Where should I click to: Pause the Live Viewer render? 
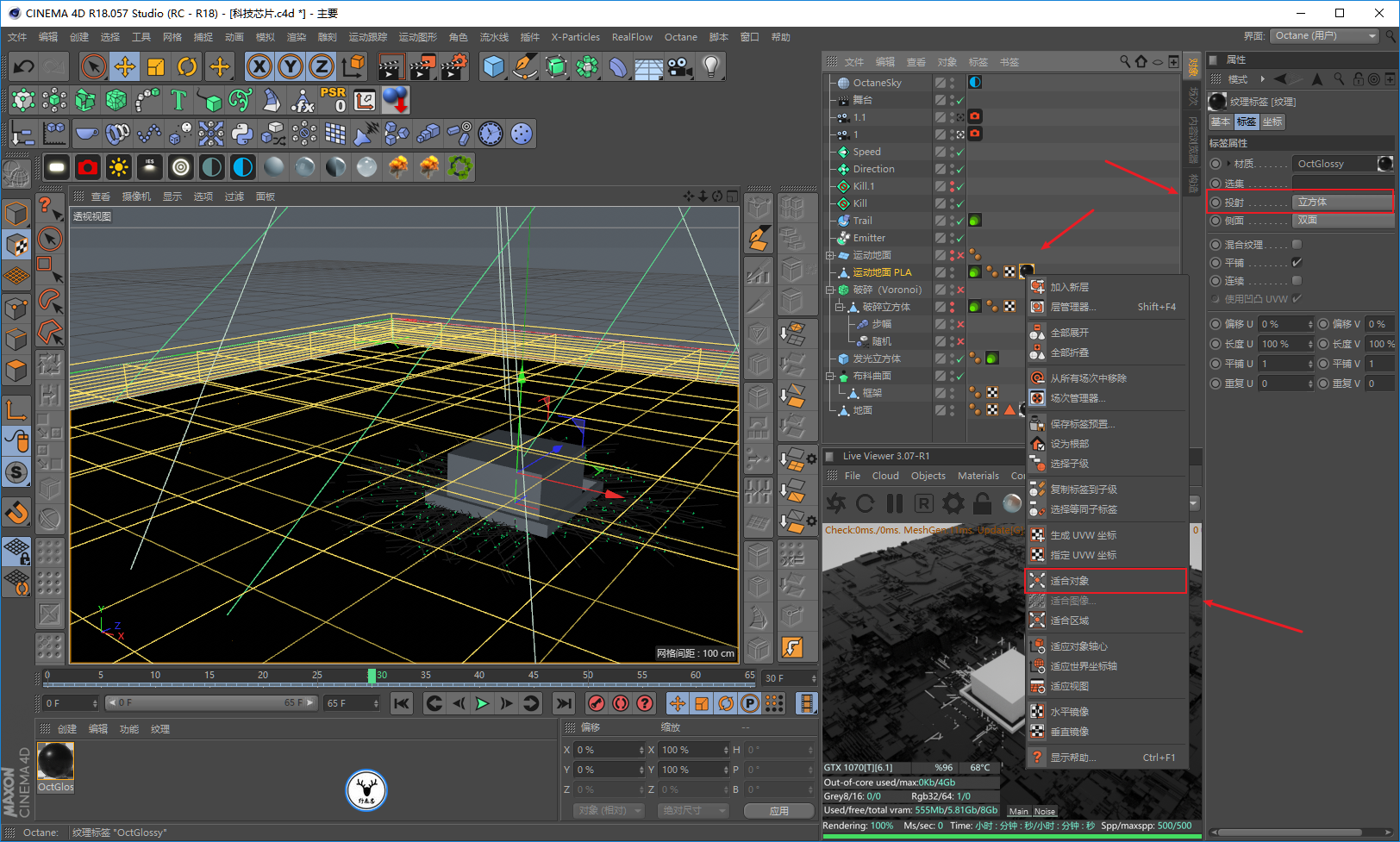click(x=895, y=503)
